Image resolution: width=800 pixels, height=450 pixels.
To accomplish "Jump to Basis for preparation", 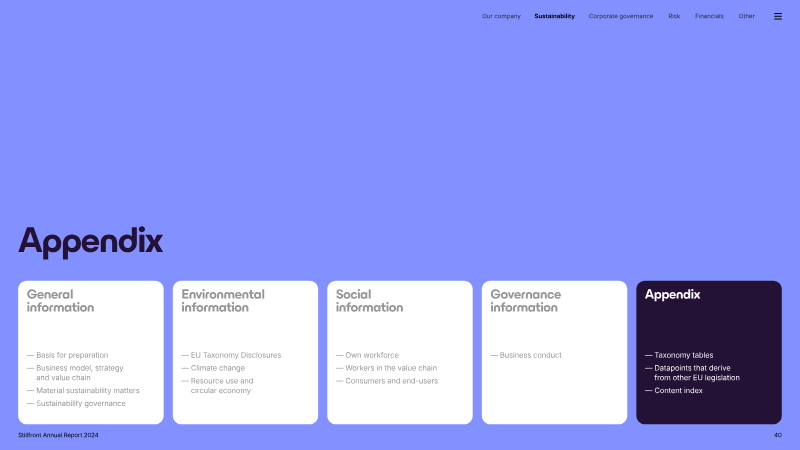I will pos(72,355).
